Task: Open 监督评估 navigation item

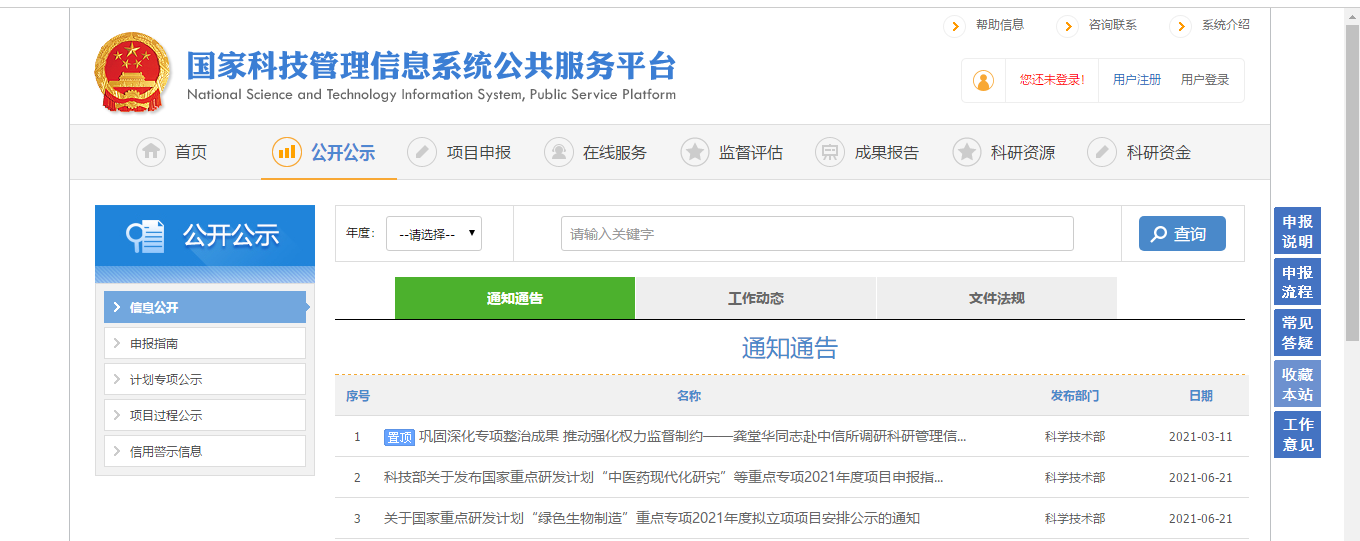Action: click(x=751, y=153)
